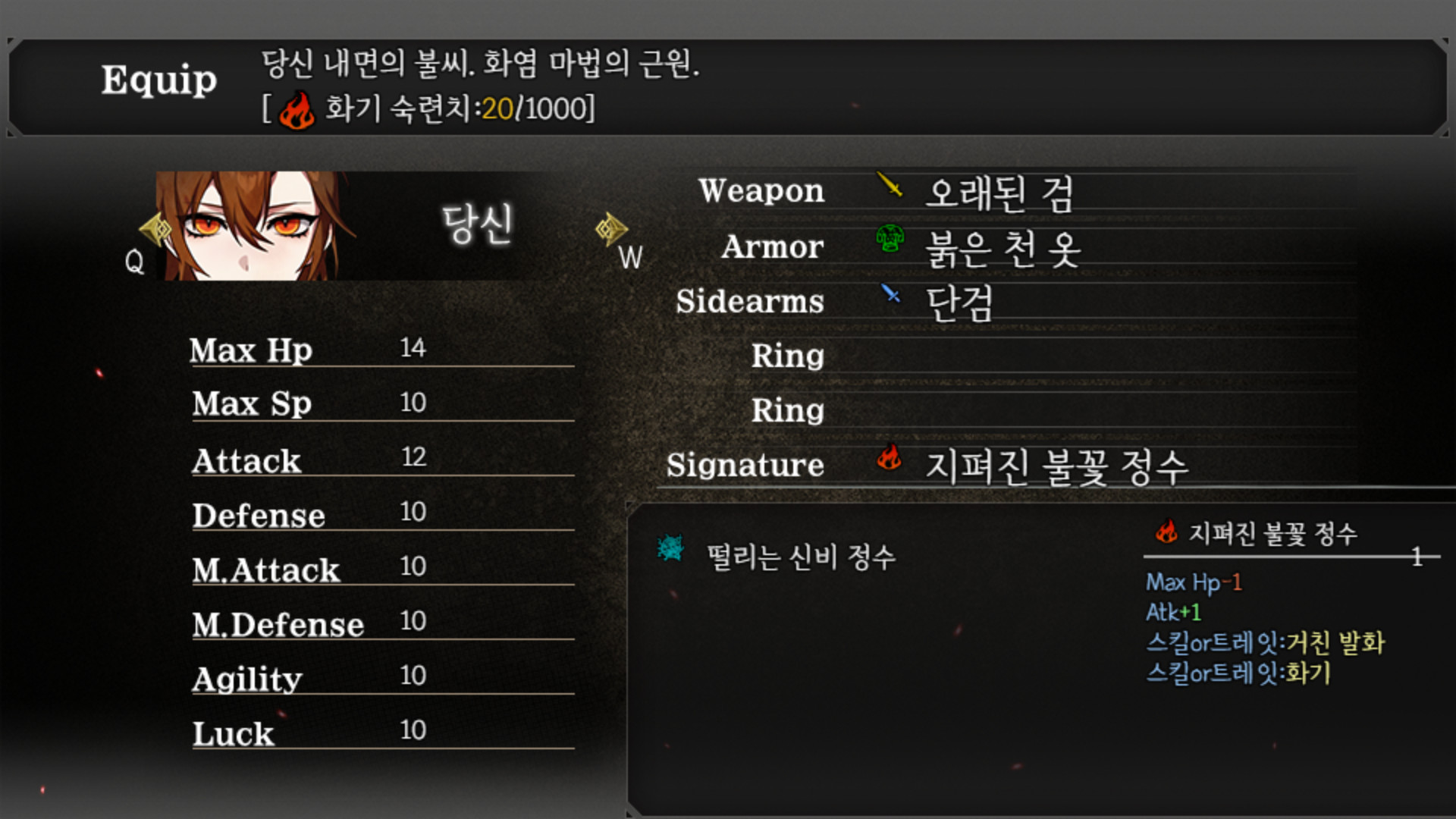Click the character portrait

[249, 226]
